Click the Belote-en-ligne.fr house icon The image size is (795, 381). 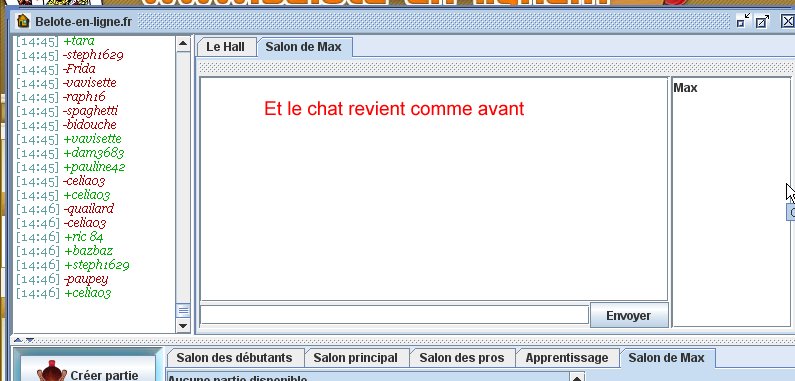(23, 21)
